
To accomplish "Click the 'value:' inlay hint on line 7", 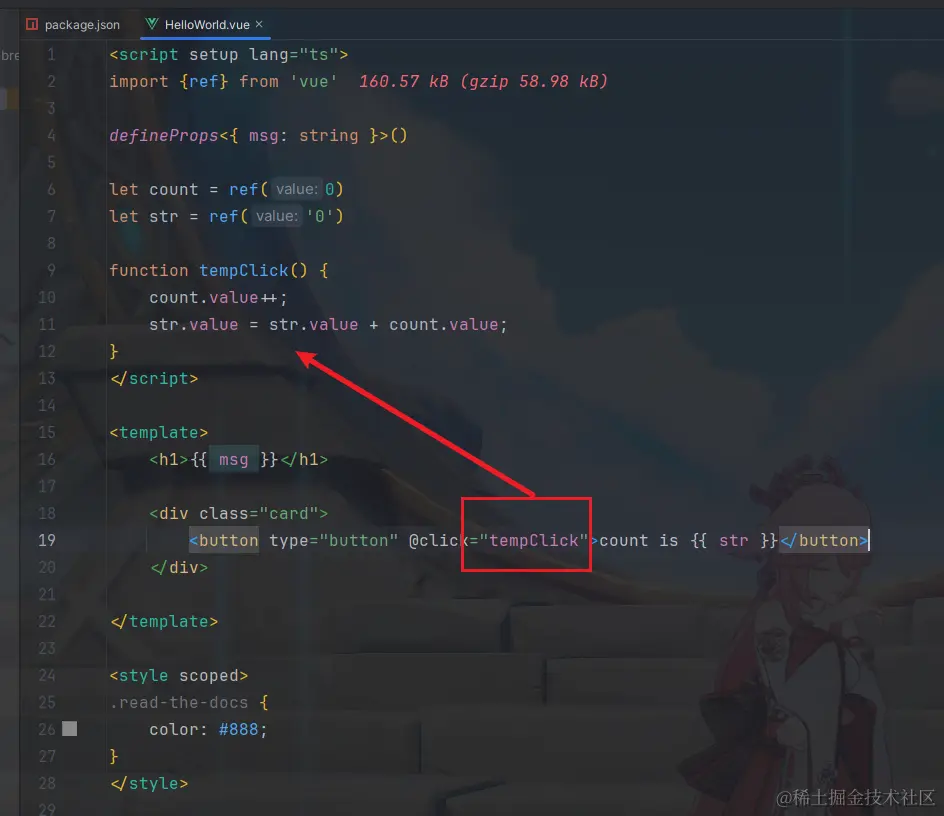I will click(x=277, y=216).
